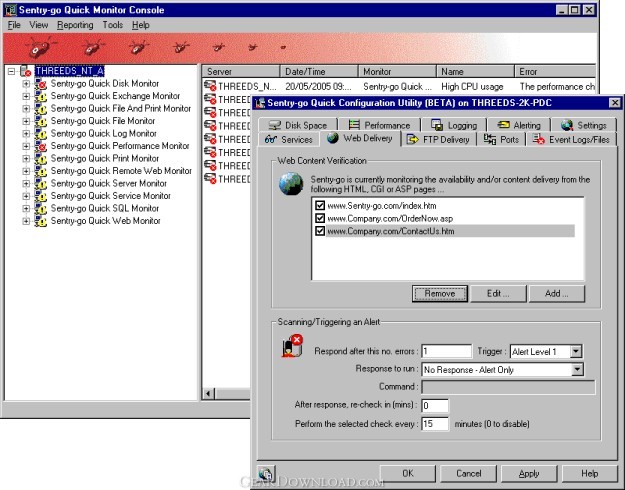Screen dimensions: 625x490
Task: Select the High CPU usage cell
Action: 472,87
